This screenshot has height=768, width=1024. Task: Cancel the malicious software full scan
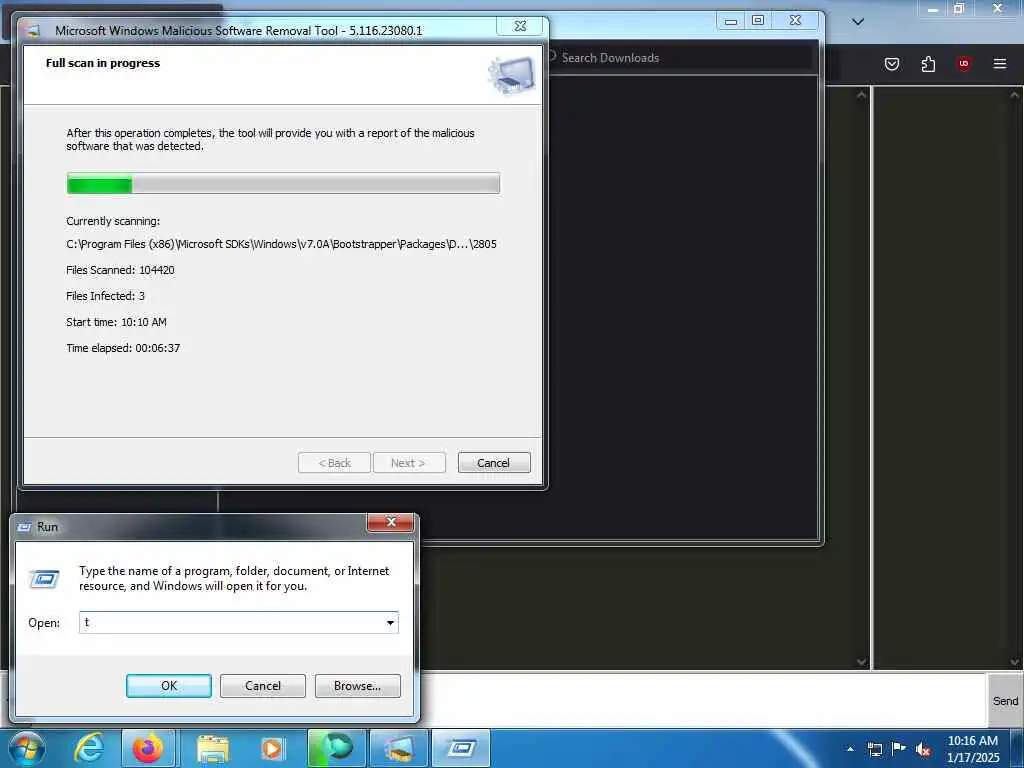tap(494, 463)
